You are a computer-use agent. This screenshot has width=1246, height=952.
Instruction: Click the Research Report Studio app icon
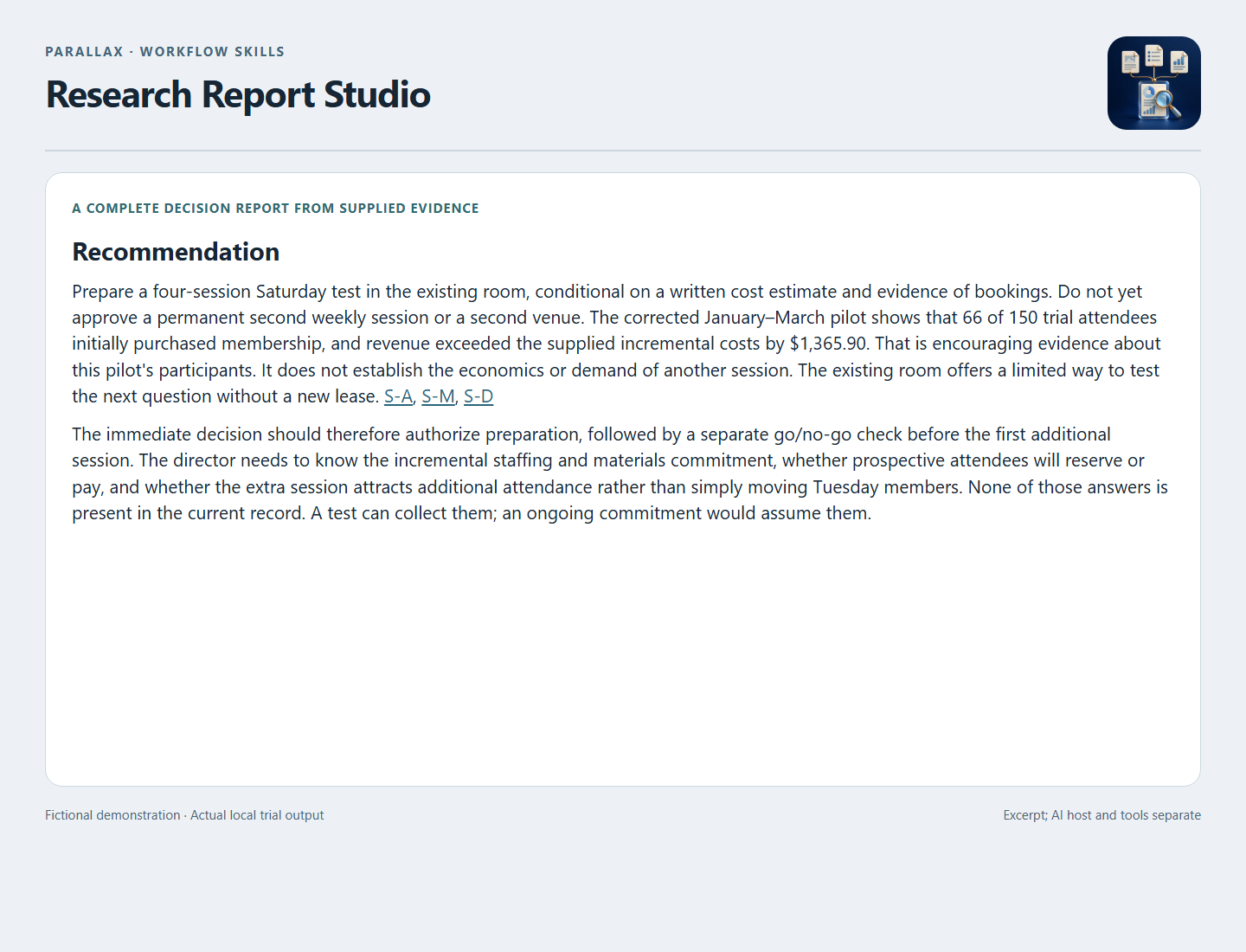point(1154,83)
